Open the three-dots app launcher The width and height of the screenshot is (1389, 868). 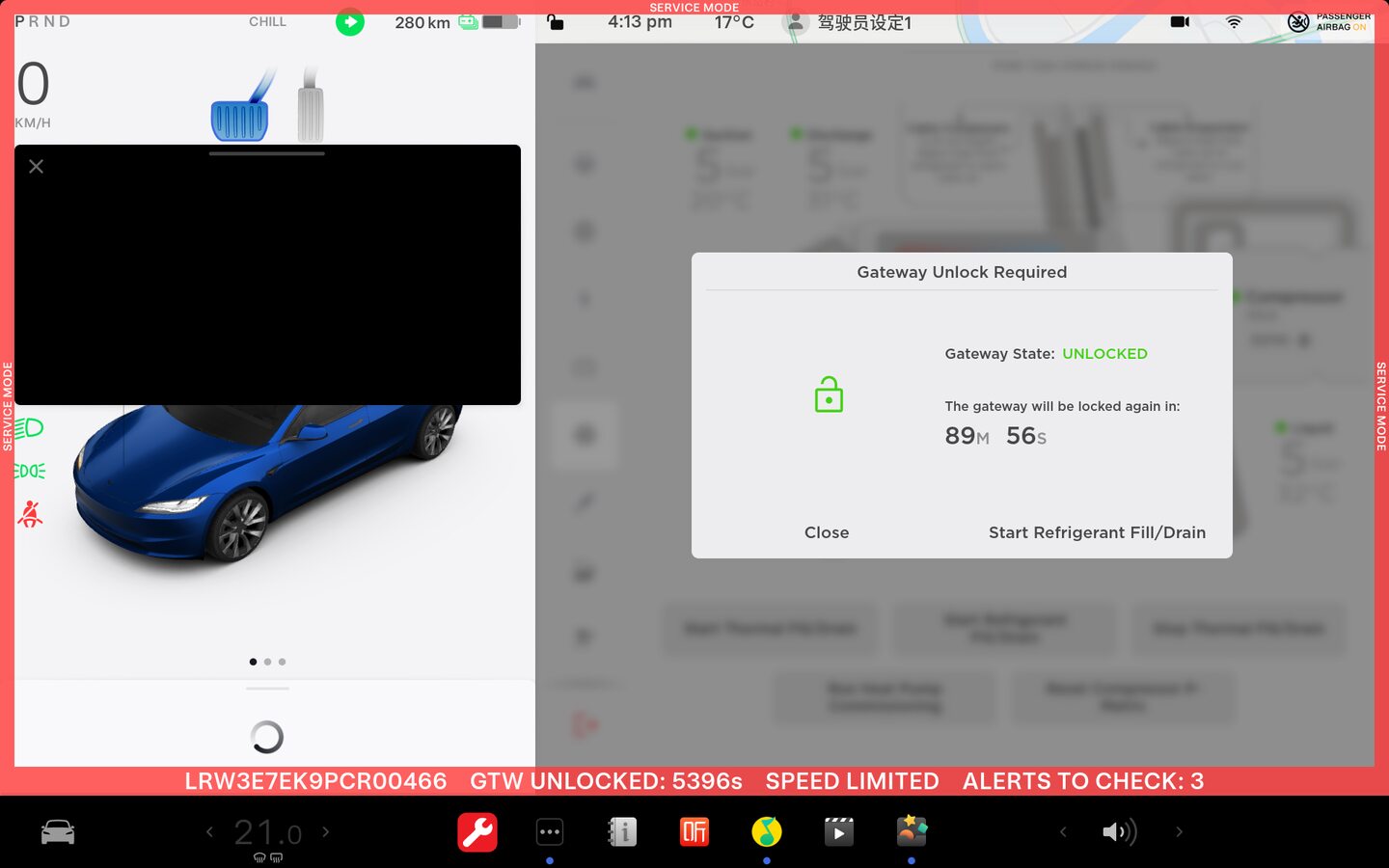[x=550, y=831]
